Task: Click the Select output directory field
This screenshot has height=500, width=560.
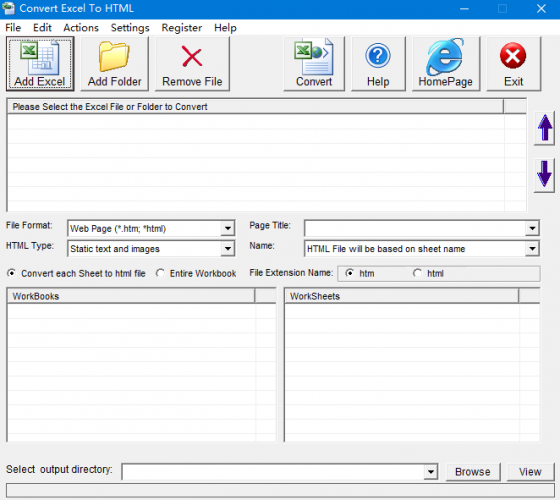Action: 273,472
